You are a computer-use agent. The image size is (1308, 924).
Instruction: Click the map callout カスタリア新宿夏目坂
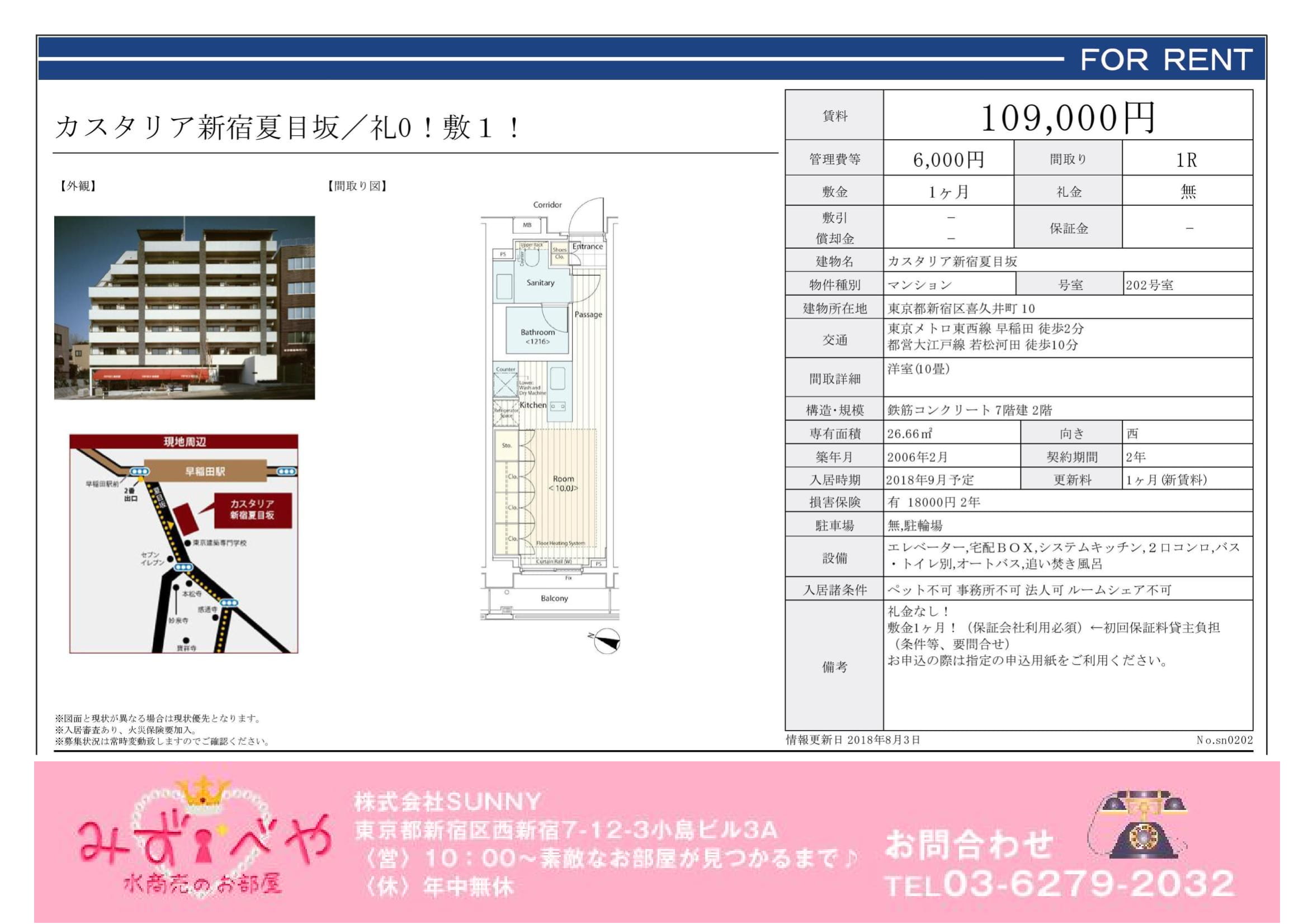click(x=252, y=510)
